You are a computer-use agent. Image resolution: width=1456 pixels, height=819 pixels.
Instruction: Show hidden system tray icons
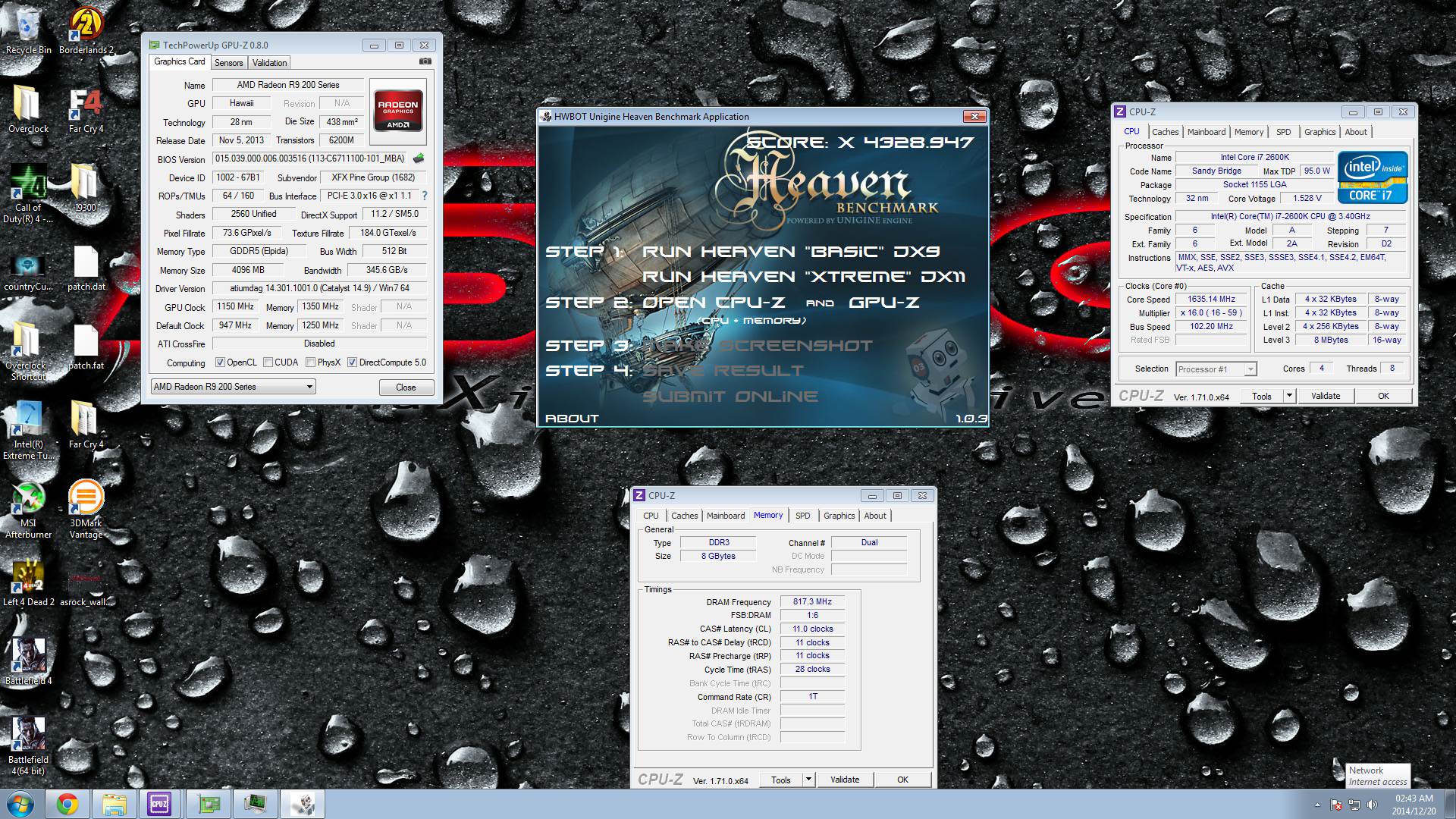pos(1317,805)
